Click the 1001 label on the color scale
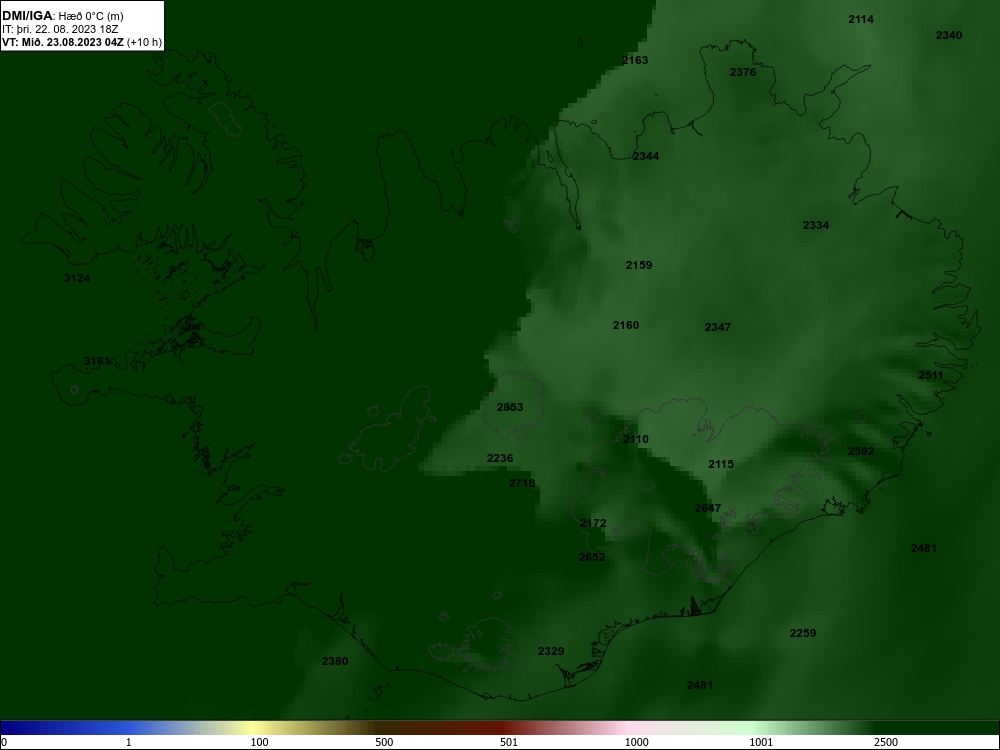1000x750 pixels. coord(761,742)
